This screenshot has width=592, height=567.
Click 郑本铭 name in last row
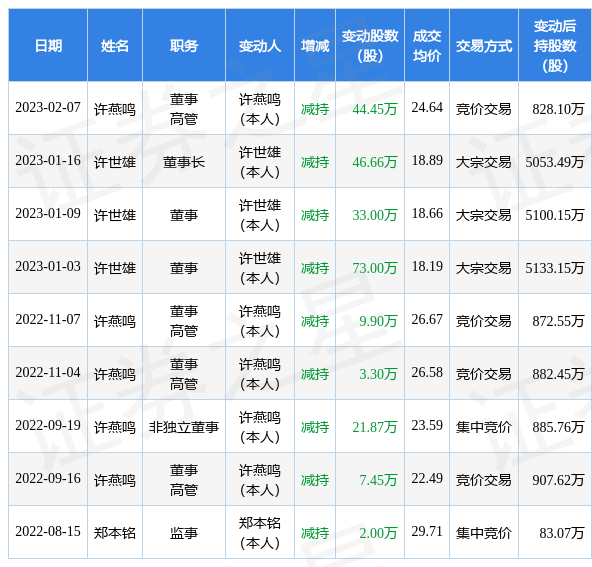click(115, 533)
